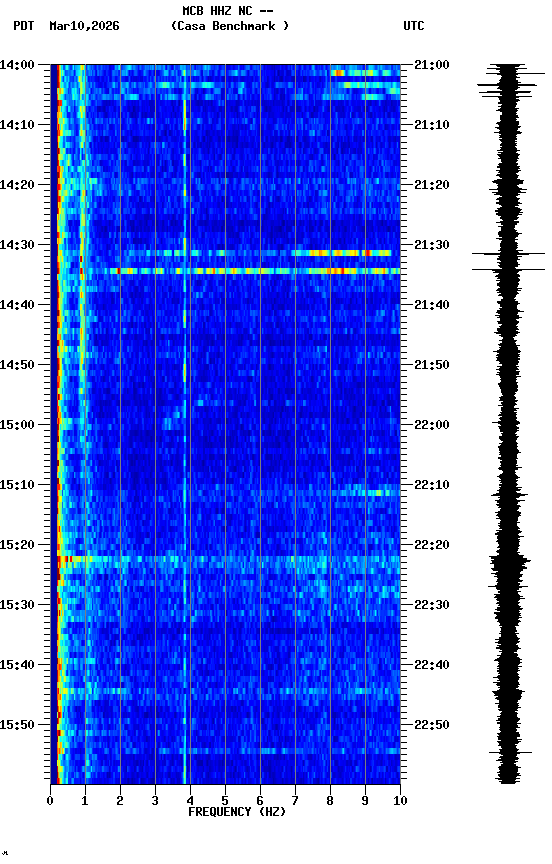552x864 pixels.
Task: Click the 'Mar10,2026' date label
Action: coord(84,26)
